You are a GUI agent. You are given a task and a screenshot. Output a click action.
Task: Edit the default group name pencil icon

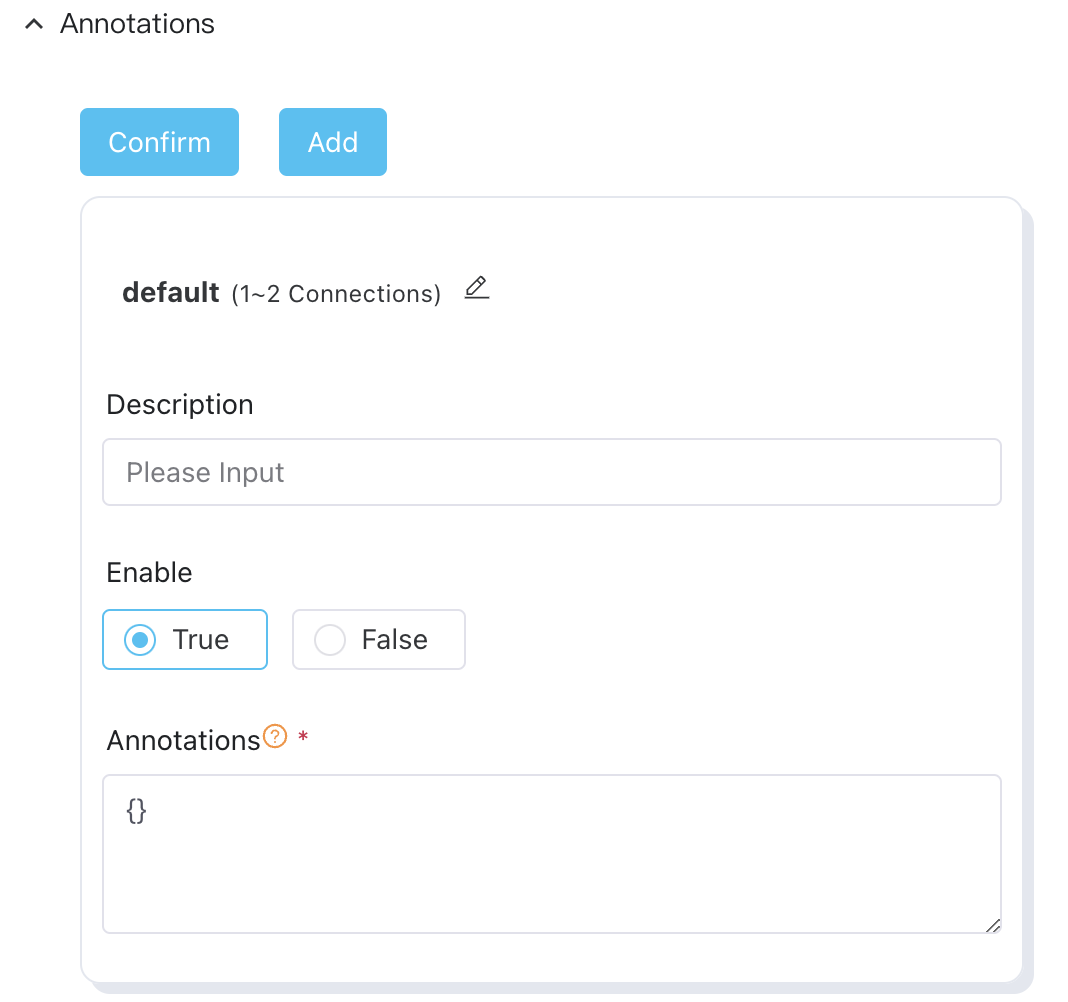pyautogui.click(x=477, y=289)
